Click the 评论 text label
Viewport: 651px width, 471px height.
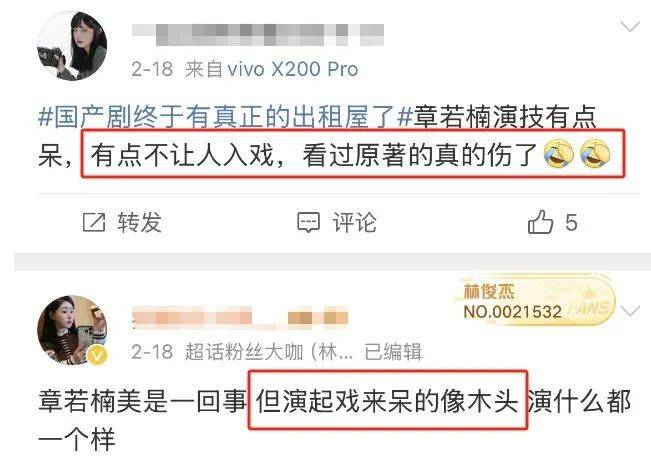pos(355,222)
